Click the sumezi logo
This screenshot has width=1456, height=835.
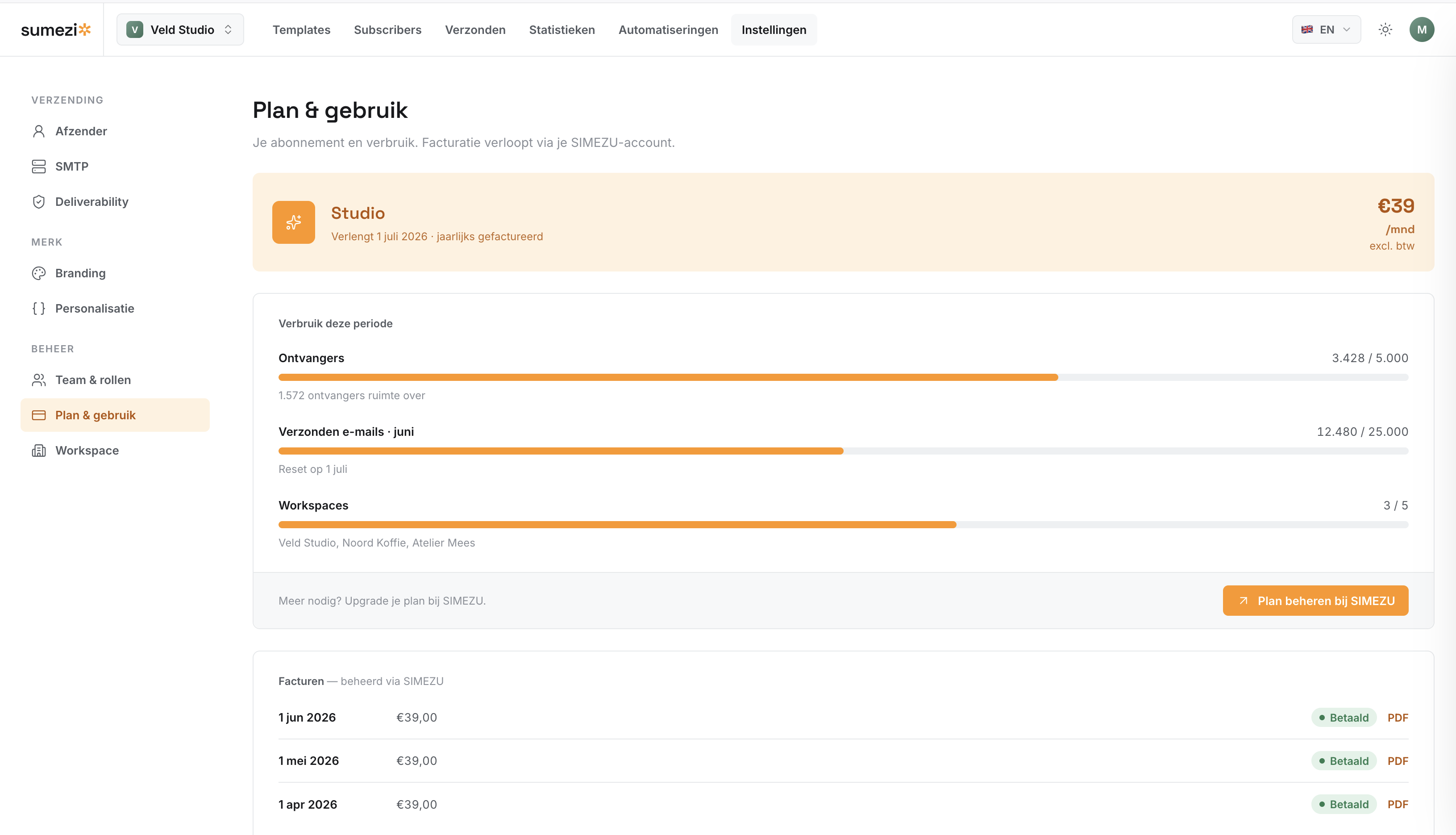[x=56, y=30]
